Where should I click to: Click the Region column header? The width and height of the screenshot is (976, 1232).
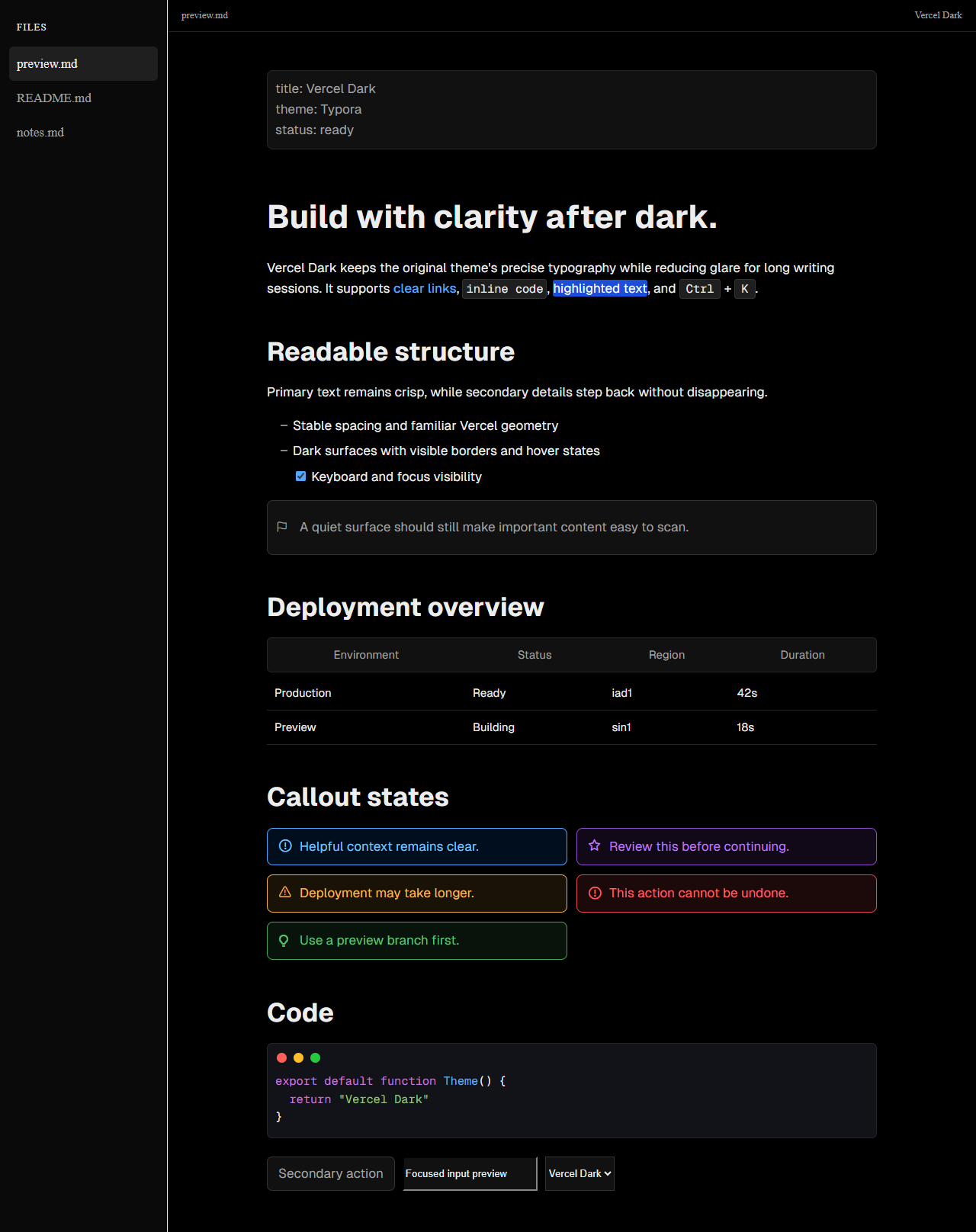666,655
